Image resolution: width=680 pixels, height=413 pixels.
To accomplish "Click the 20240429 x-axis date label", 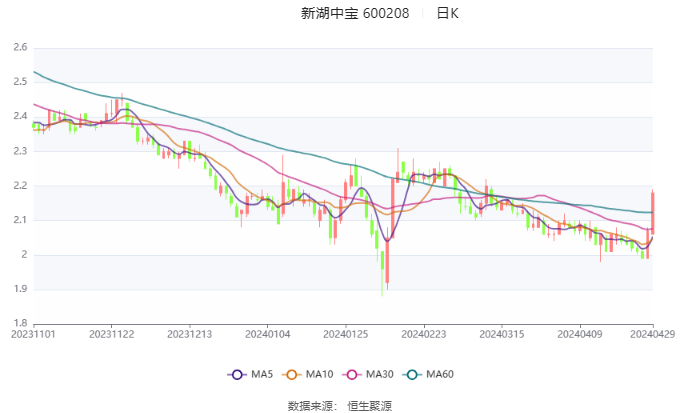I will pyautogui.click(x=653, y=334).
